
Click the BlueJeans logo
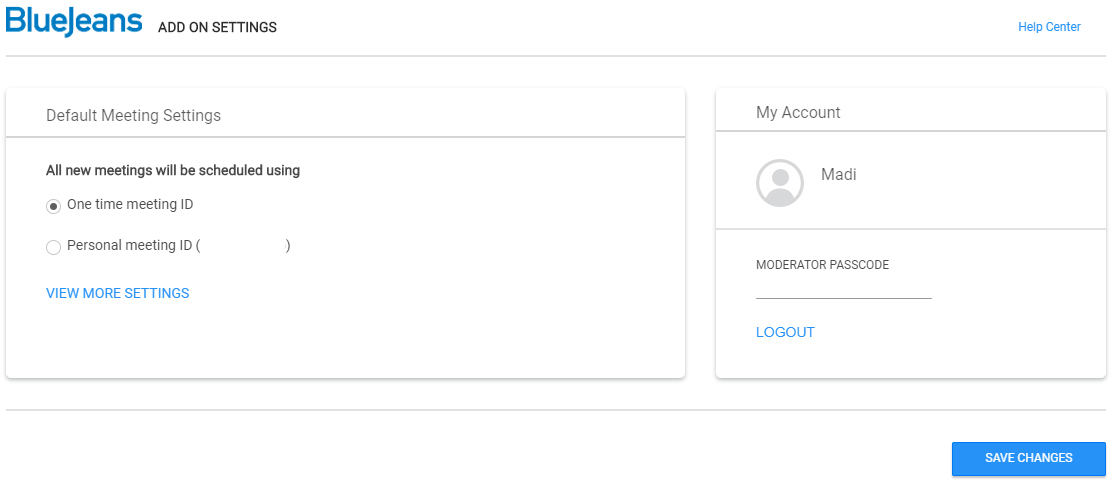[x=74, y=21]
